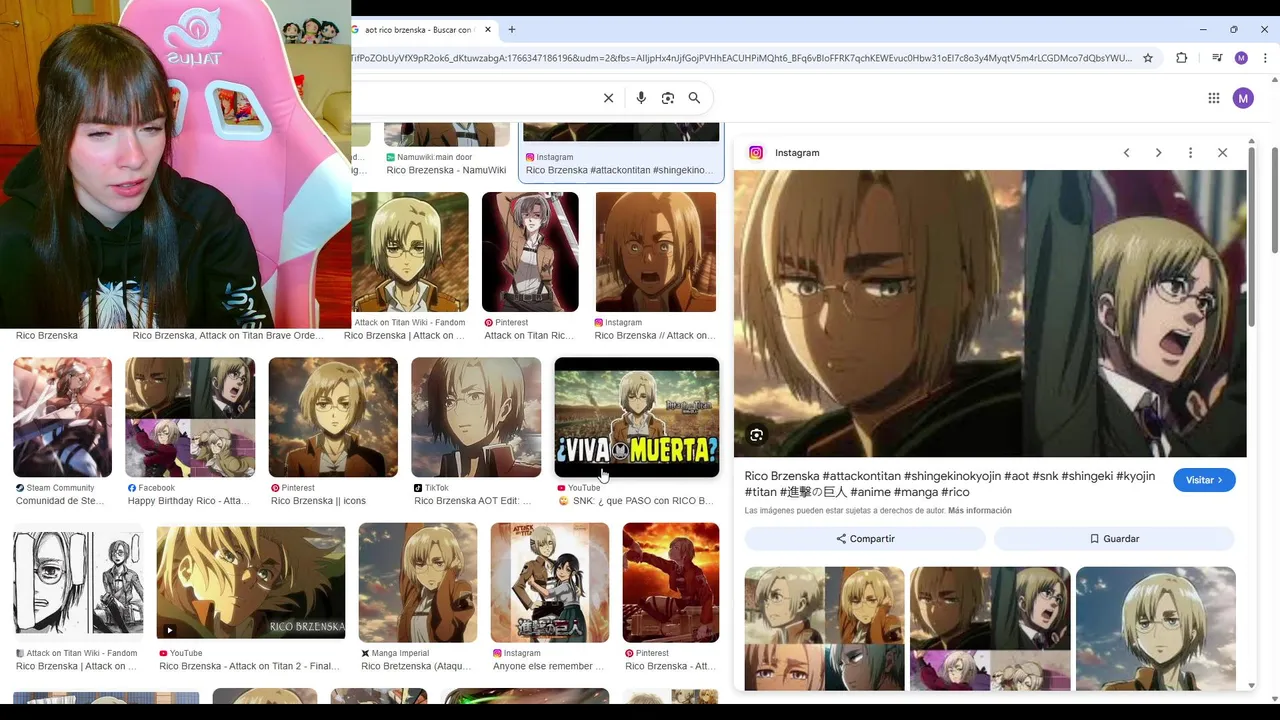Open preview panel more options menu
Viewport: 1280px width, 720px height.
pos(1190,153)
